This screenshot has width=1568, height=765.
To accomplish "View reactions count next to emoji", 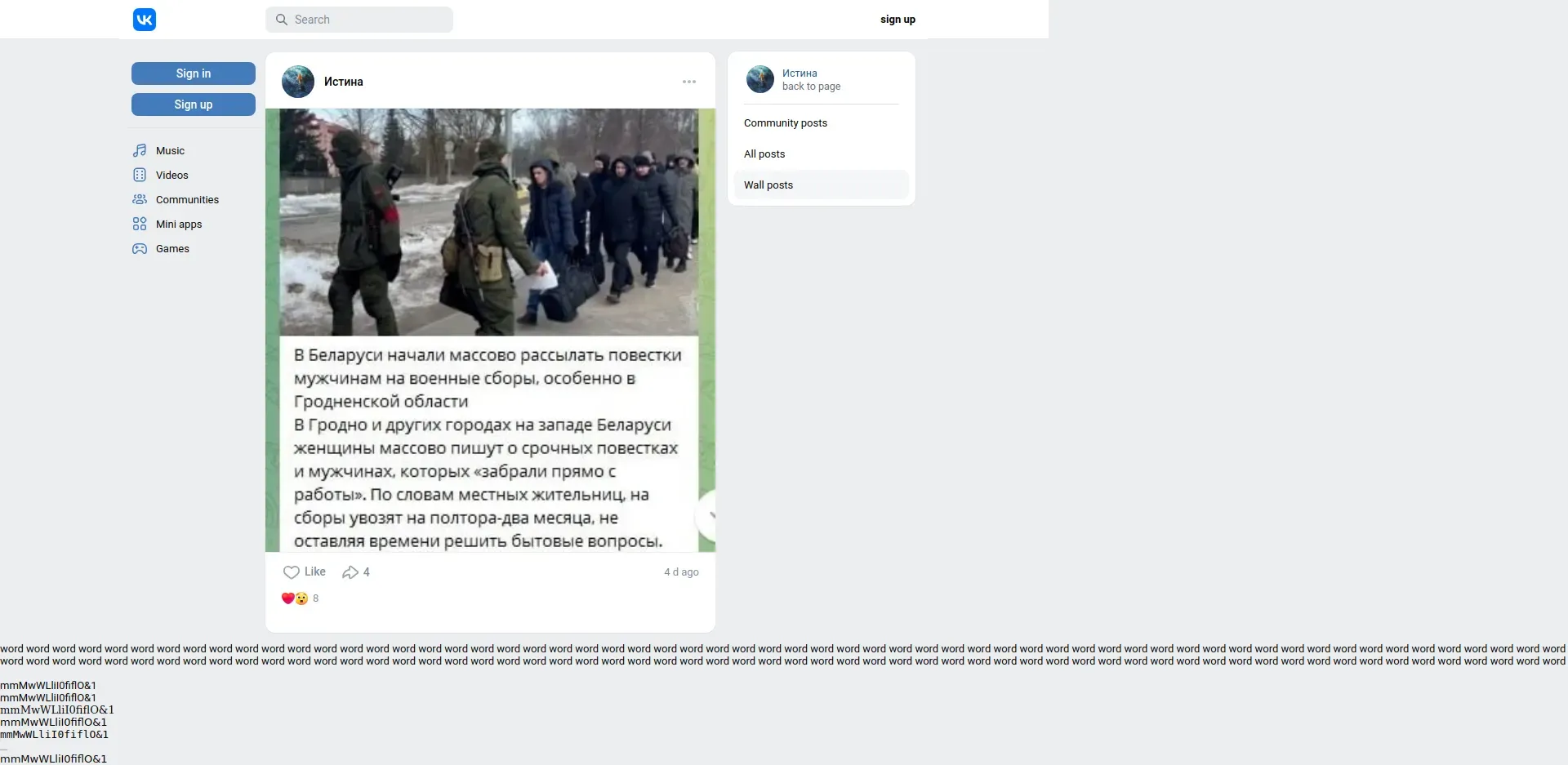I will coord(316,598).
